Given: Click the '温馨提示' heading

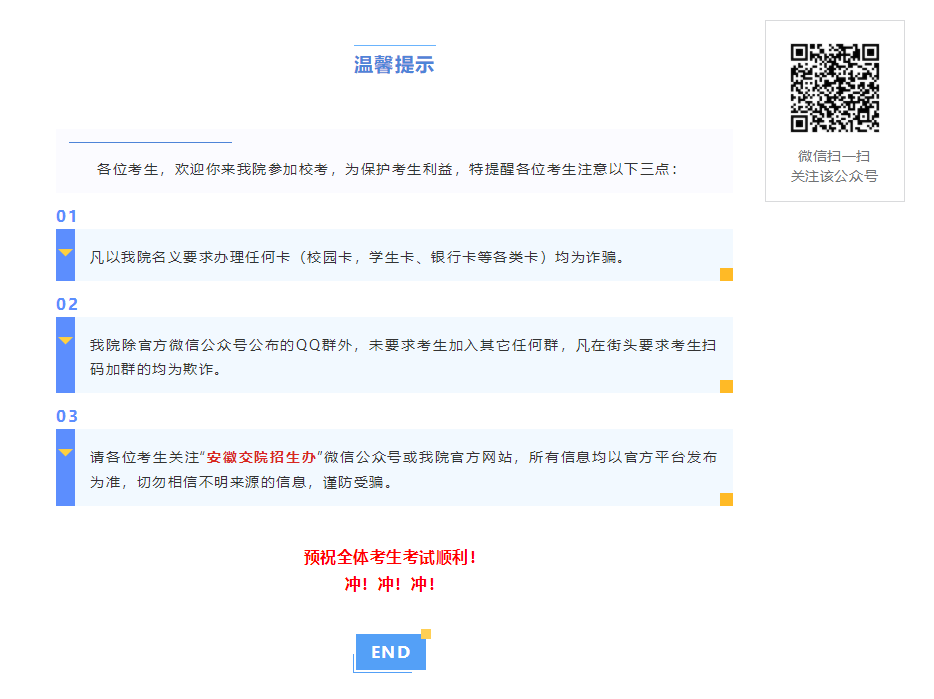Looking at the screenshot, I should point(394,66).
